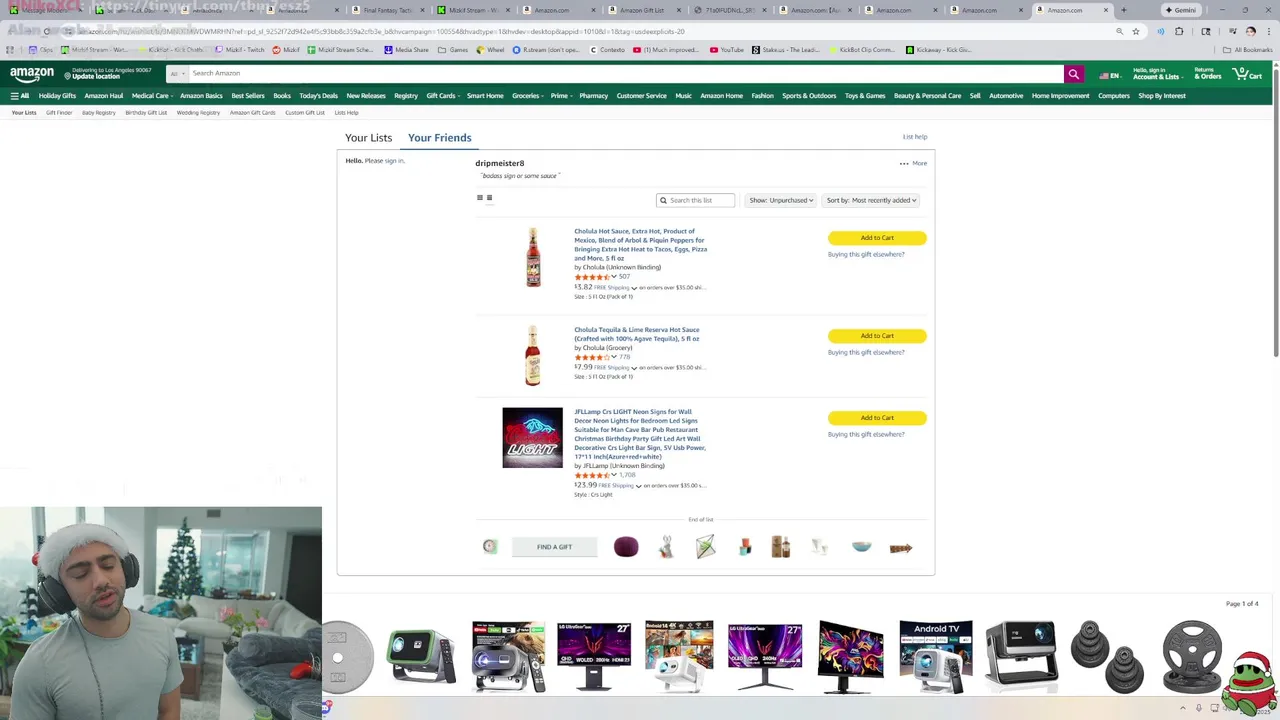The image size is (1280, 720).
Task: Click the purple pouf gift icon
Action: 626,547
